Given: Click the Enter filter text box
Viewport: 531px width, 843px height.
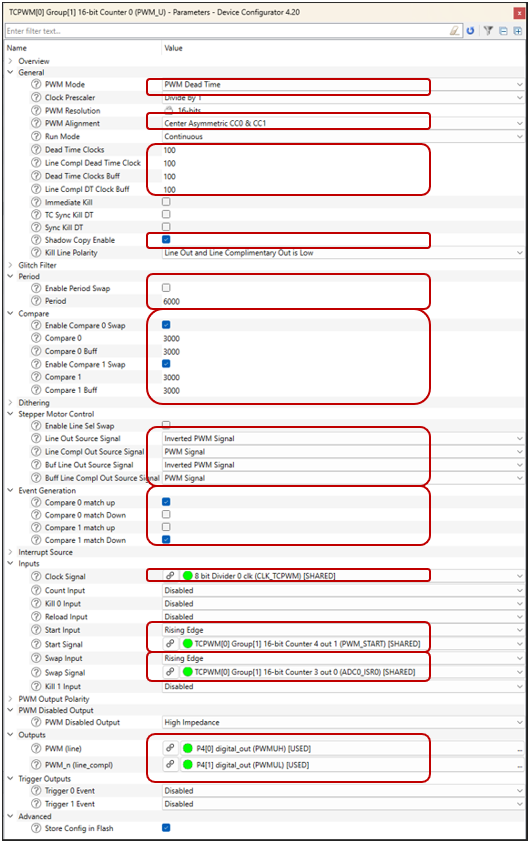Looking at the screenshot, I should click(227, 31).
